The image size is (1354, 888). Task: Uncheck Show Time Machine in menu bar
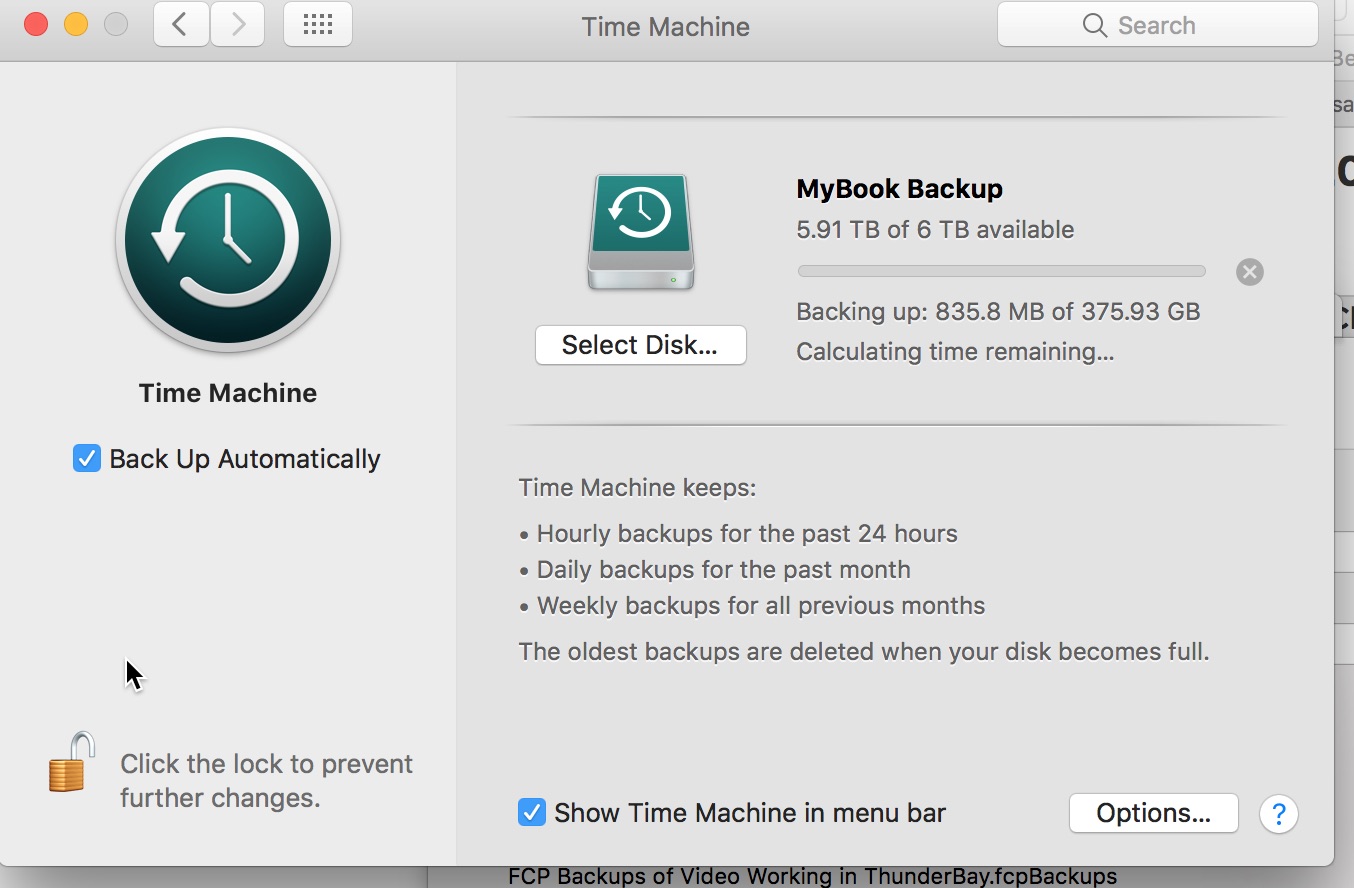pos(532,812)
